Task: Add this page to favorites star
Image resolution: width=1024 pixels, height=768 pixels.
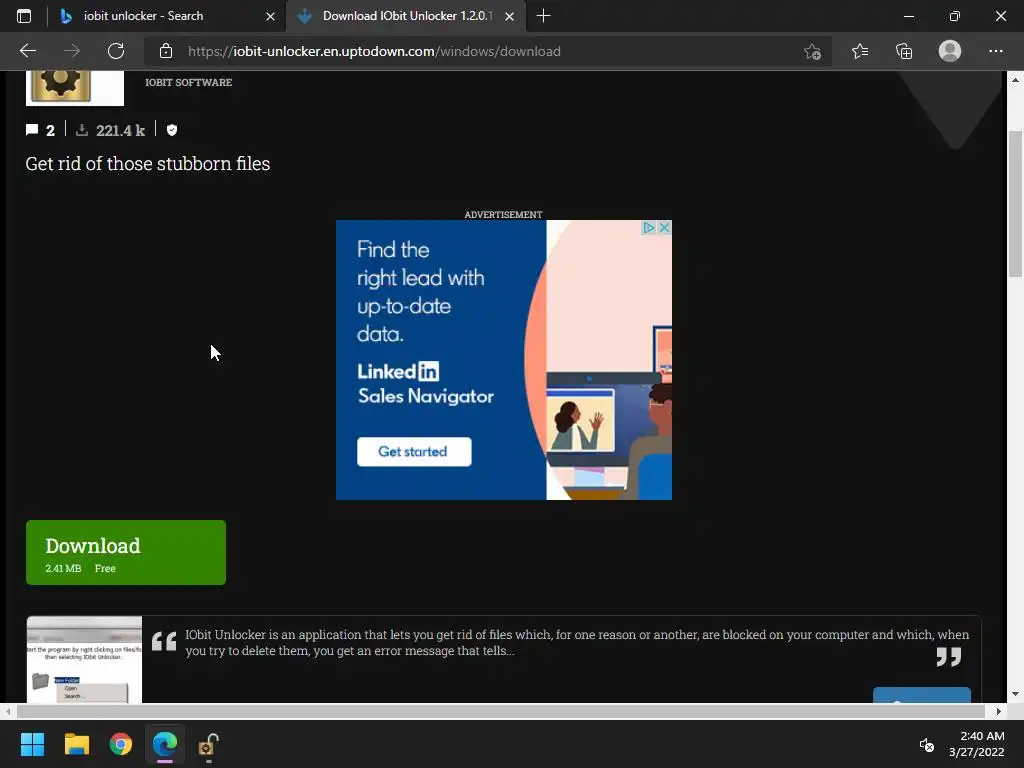Action: point(812,51)
